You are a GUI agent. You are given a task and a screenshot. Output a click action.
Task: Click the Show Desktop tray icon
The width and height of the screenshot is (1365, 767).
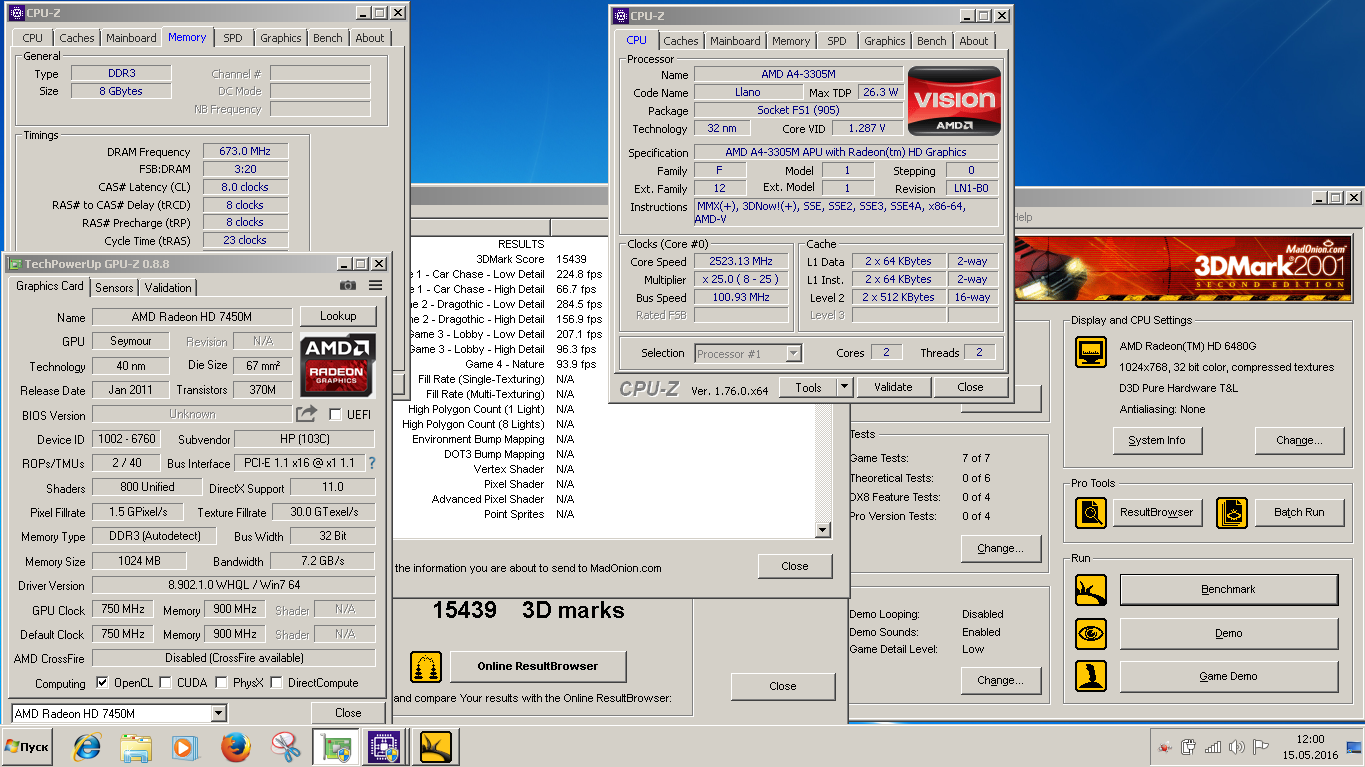pos(1356,747)
